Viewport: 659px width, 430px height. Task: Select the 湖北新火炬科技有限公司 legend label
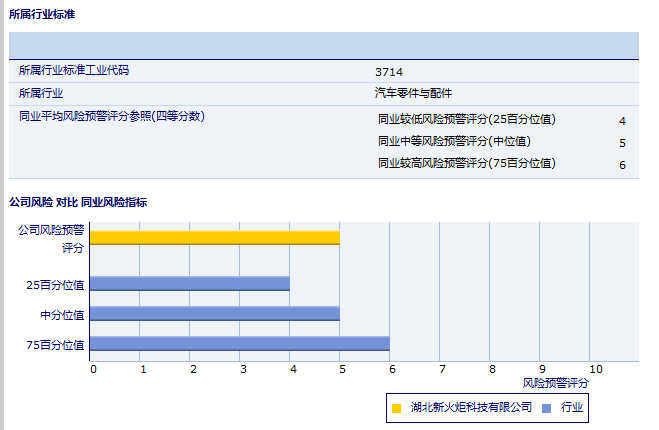(x=471, y=408)
